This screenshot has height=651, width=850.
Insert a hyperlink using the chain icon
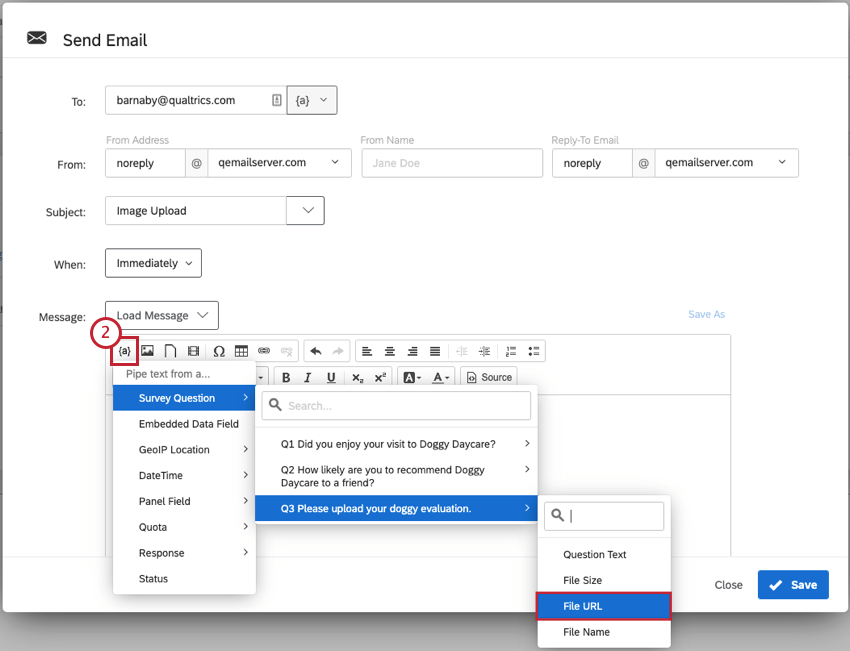pyautogui.click(x=262, y=350)
